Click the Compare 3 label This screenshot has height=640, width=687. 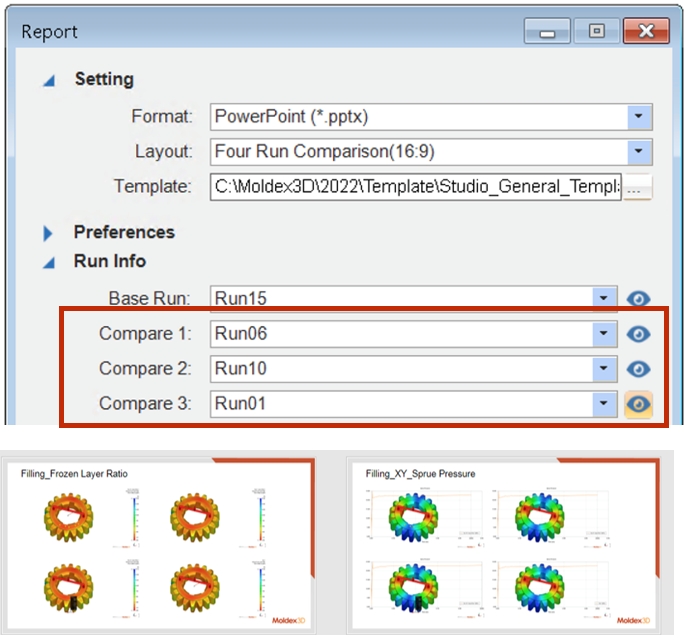point(145,404)
